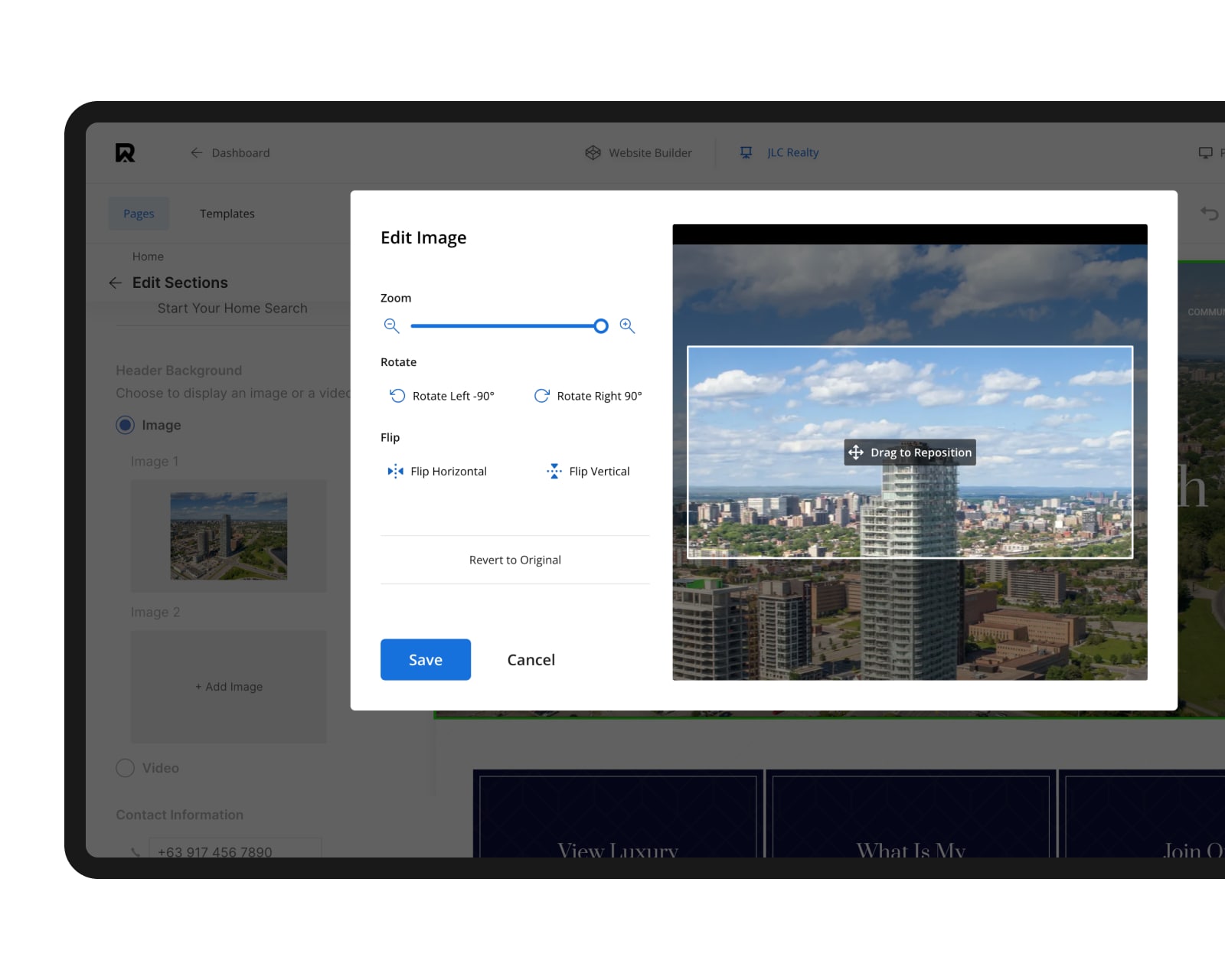Flip the image horizontally
The height and width of the screenshot is (980, 1225).
pyautogui.click(x=437, y=472)
